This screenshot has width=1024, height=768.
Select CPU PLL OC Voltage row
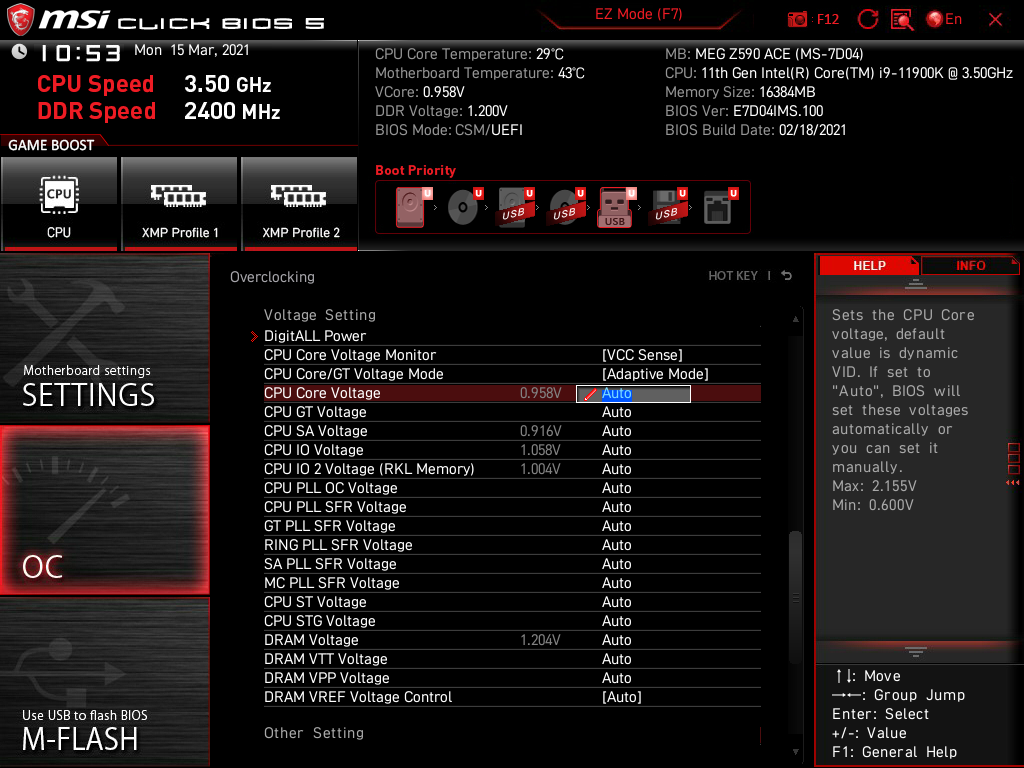[x=512, y=488]
